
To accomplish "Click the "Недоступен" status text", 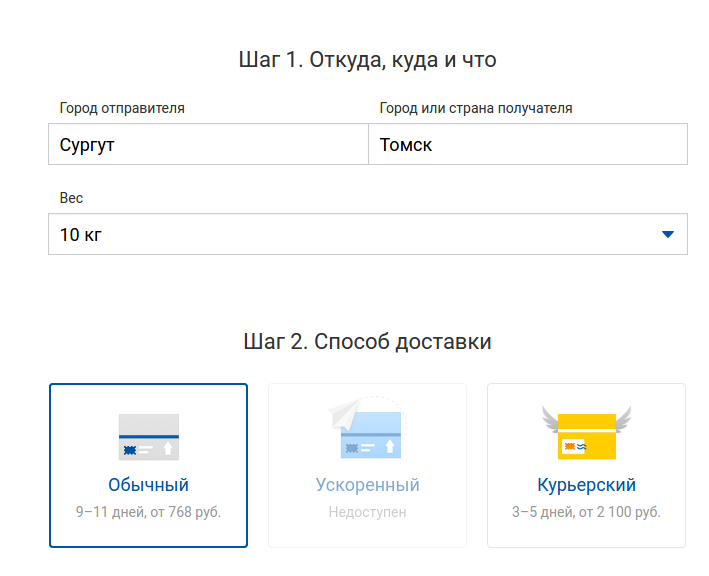I will (368, 512).
